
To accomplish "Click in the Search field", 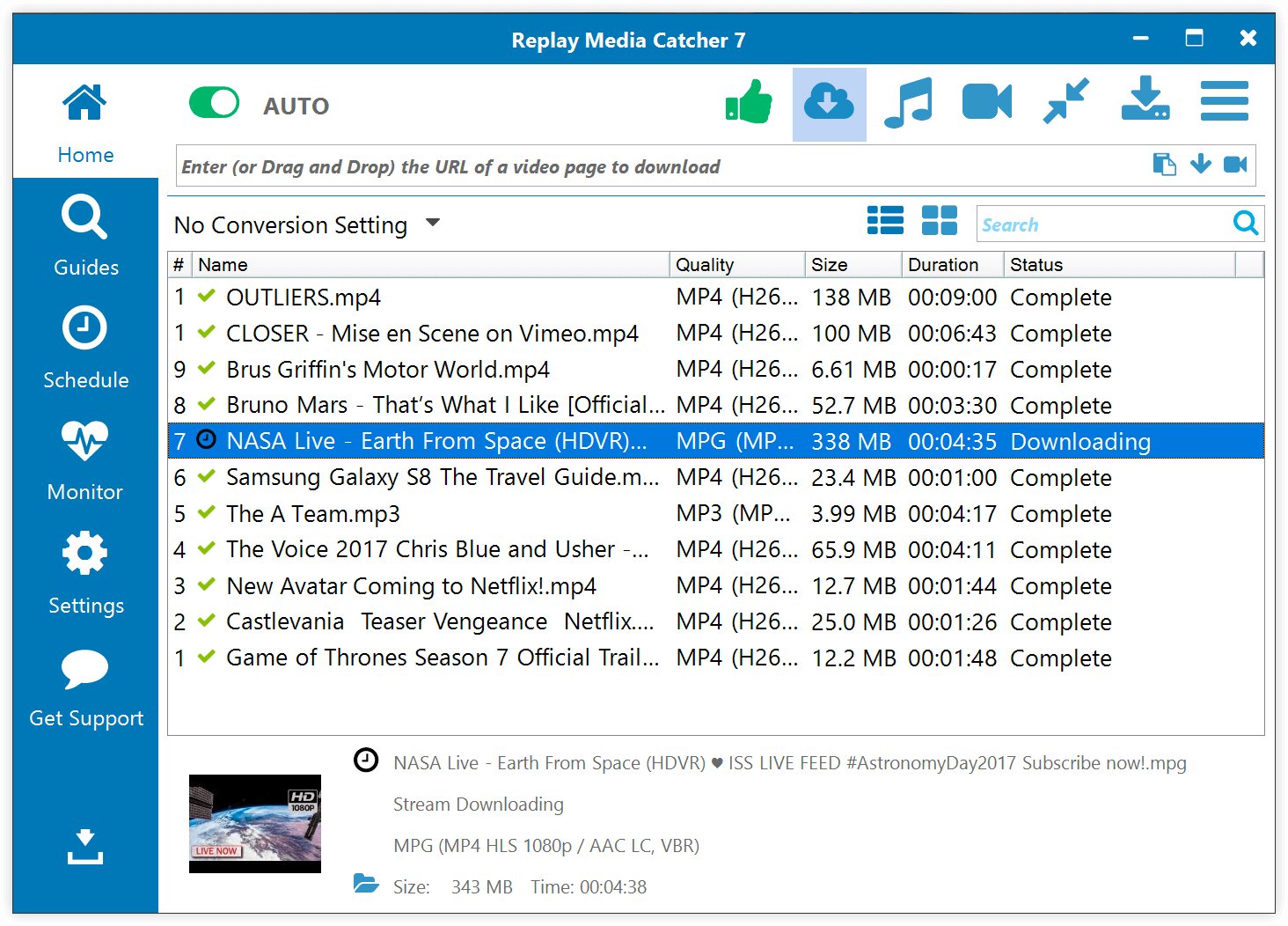I will coord(1104,224).
